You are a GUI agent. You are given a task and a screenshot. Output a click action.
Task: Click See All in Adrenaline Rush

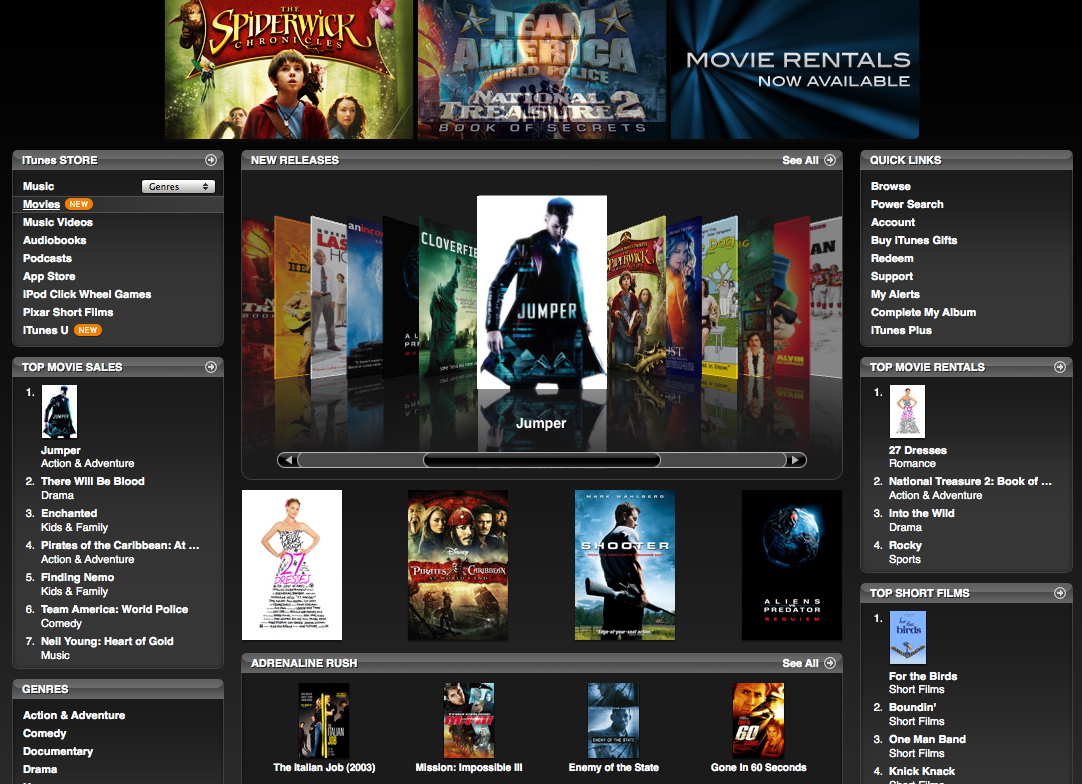[800, 663]
